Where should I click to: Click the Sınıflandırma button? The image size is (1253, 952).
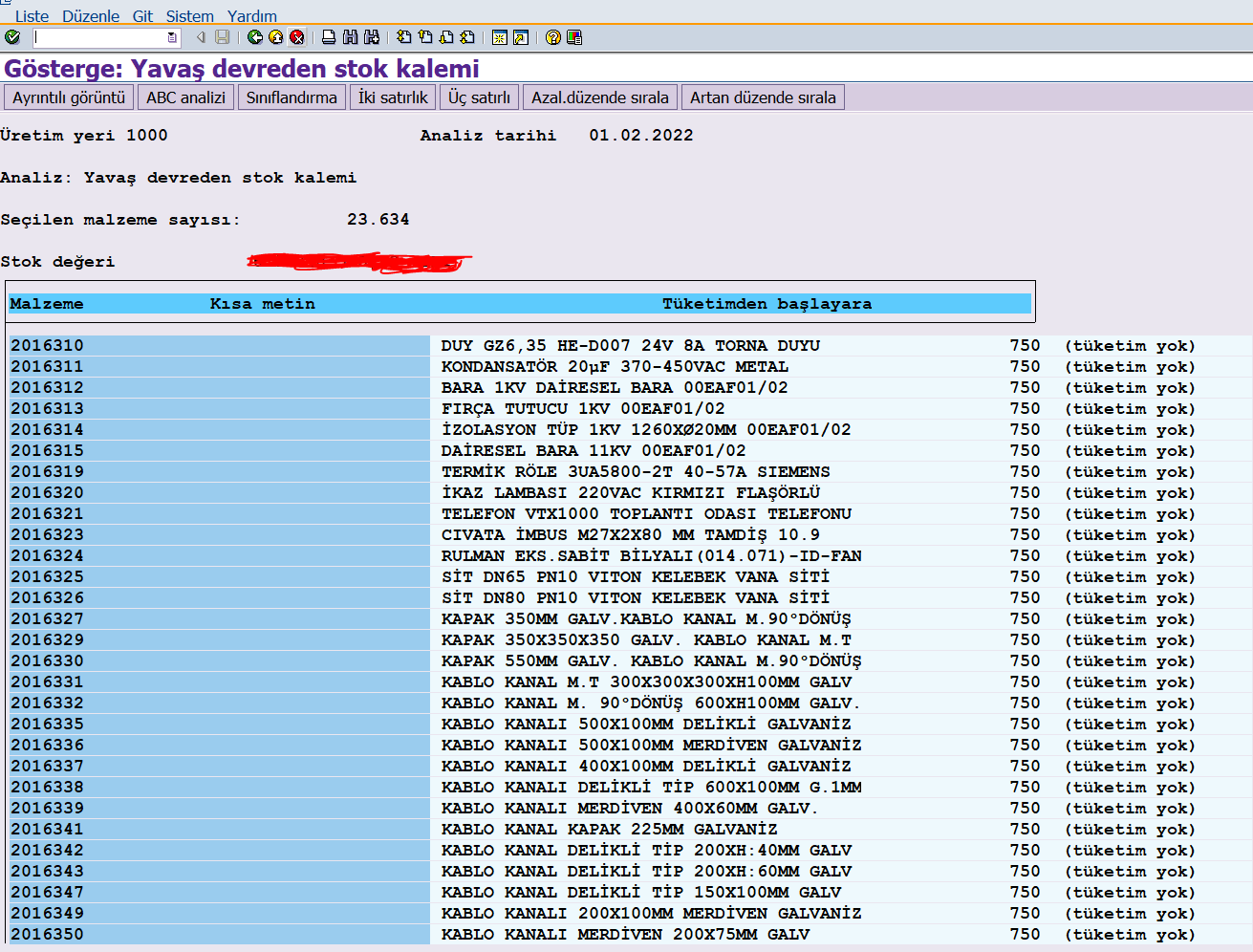point(292,97)
